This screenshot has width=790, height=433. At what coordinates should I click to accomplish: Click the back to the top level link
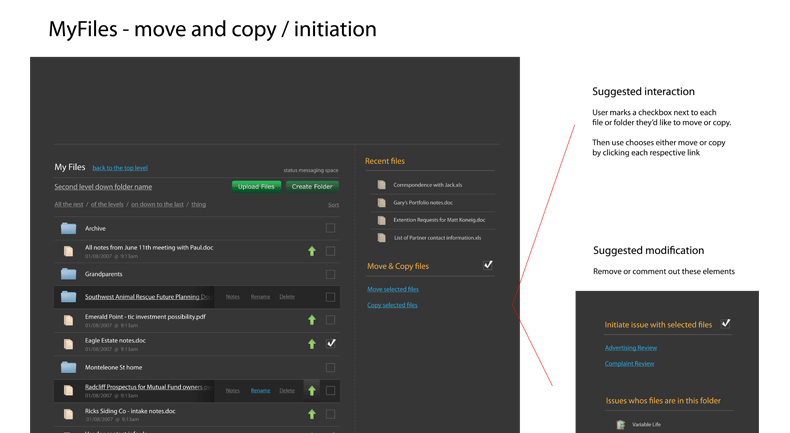click(120, 168)
